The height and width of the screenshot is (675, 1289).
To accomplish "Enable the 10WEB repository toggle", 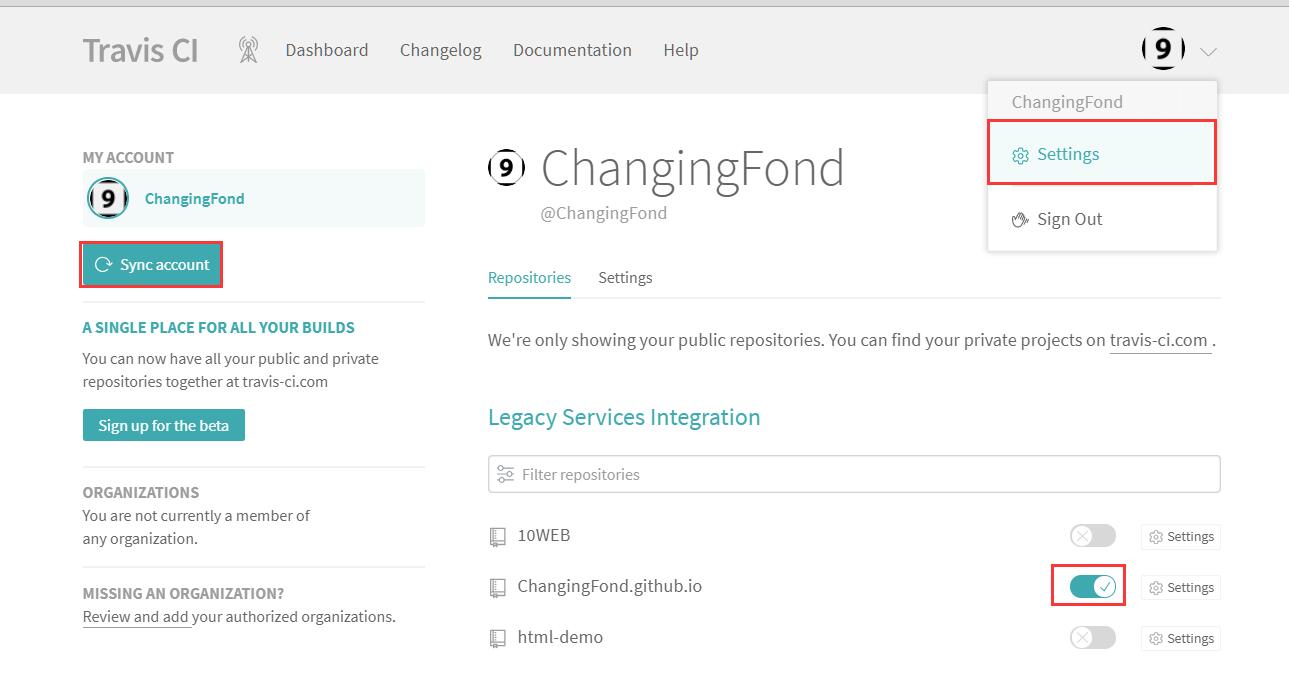I will 1092,536.
